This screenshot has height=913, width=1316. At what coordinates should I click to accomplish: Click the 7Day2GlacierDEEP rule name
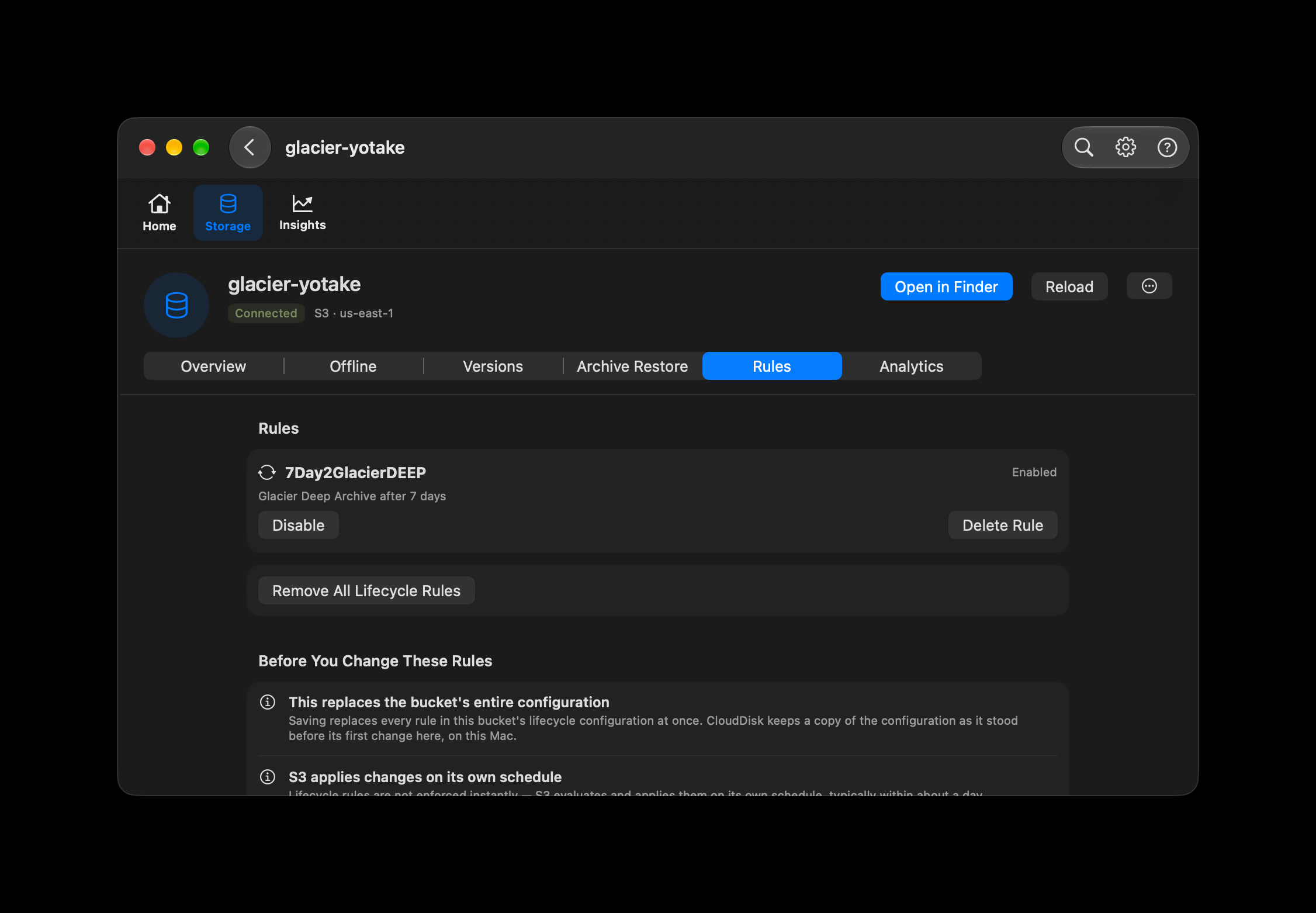[x=355, y=472]
